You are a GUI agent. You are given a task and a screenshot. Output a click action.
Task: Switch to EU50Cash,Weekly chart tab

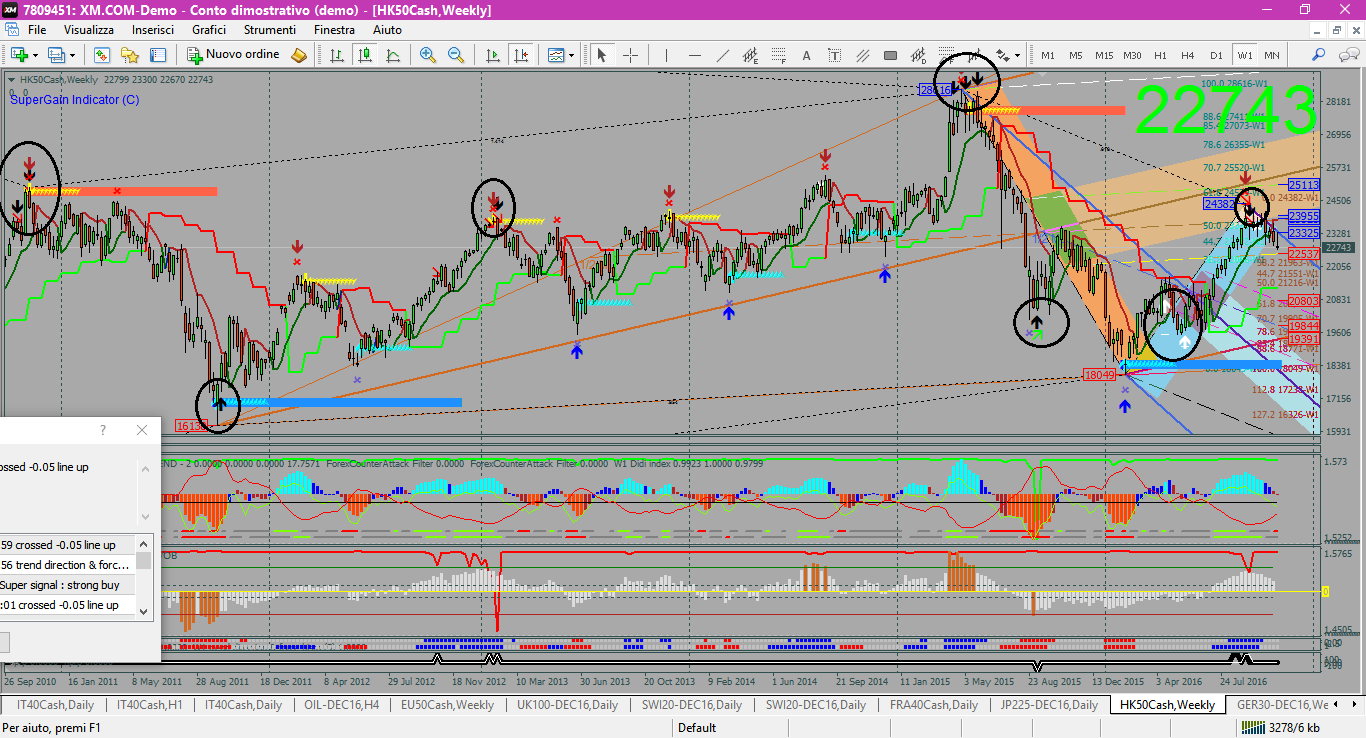[447, 705]
